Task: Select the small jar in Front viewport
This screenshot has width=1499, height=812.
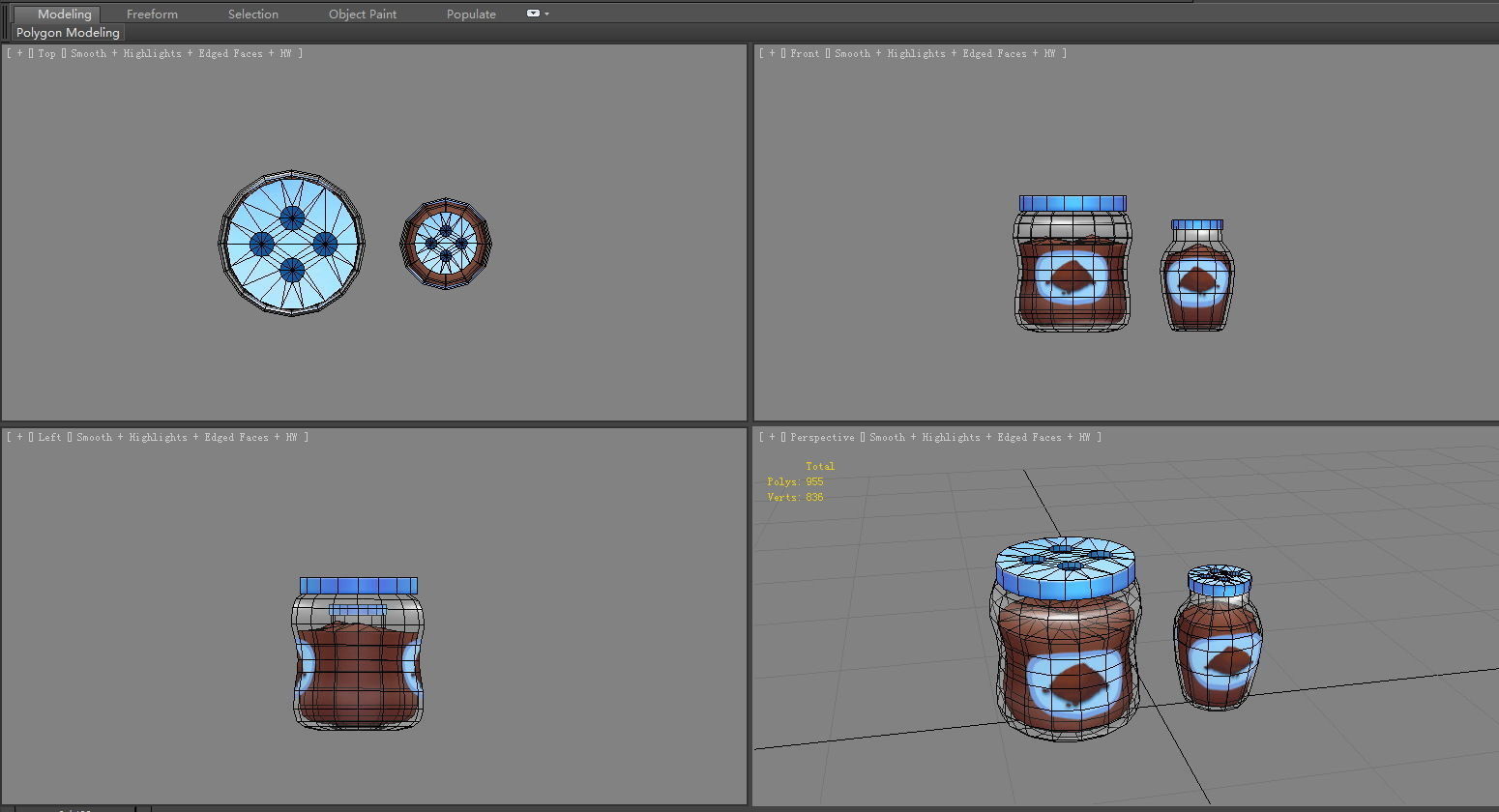Action: click(x=1197, y=275)
